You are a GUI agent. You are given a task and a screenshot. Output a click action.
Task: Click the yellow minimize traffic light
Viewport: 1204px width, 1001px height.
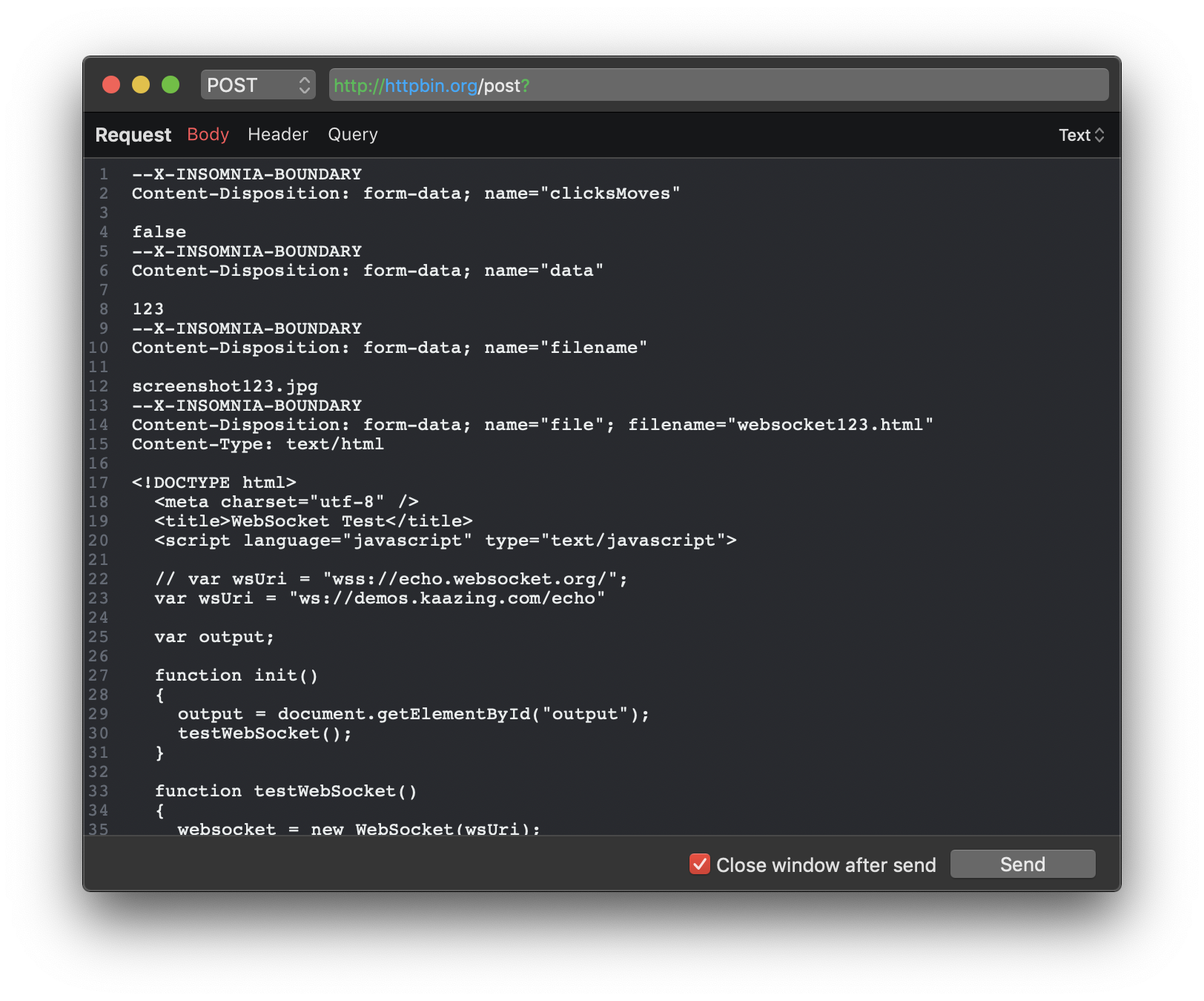(x=140, y=85)
